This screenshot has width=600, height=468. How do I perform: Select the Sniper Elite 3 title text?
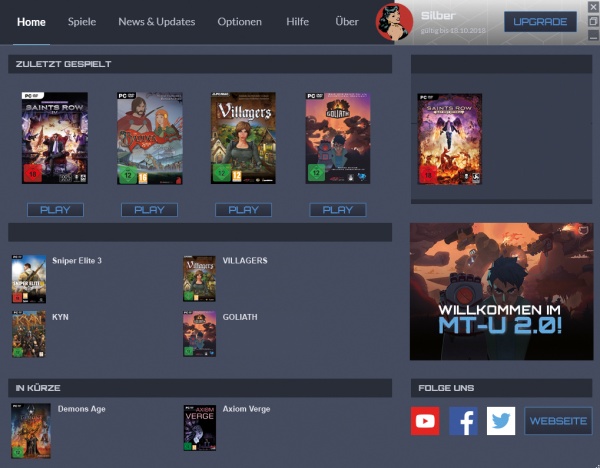tap(77, 261)
